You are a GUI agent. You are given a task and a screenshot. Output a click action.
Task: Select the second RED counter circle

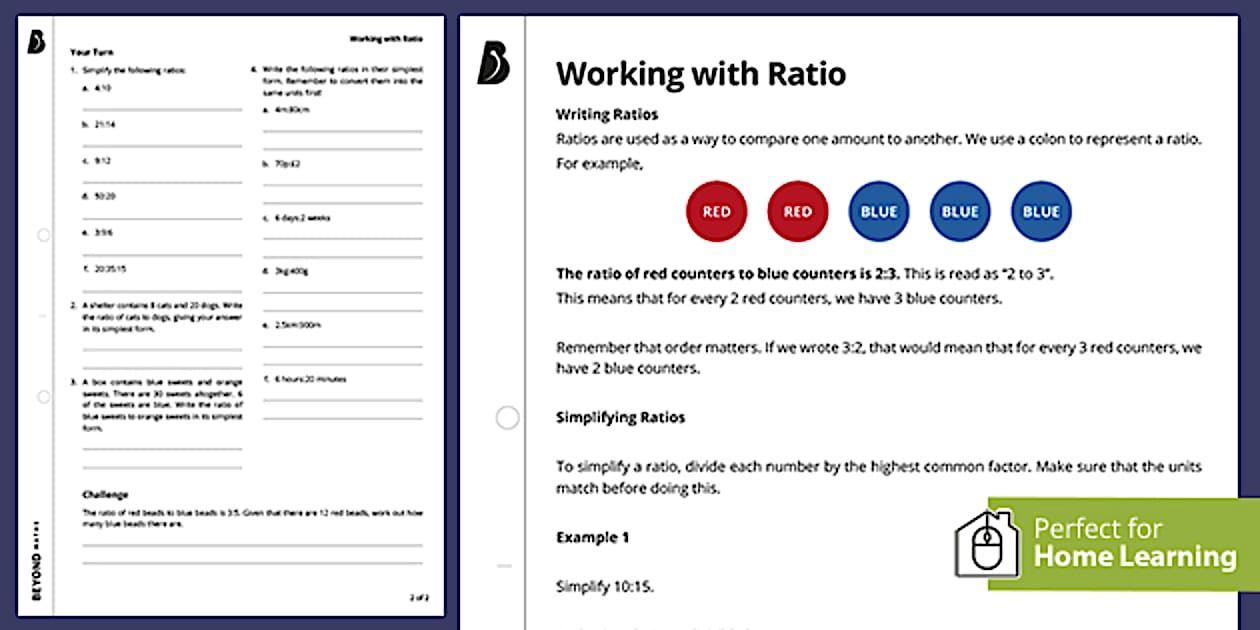pos(797,211)
